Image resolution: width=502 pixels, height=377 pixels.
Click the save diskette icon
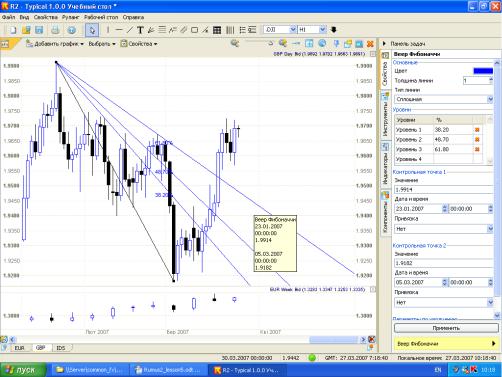(x=39, y=30)
